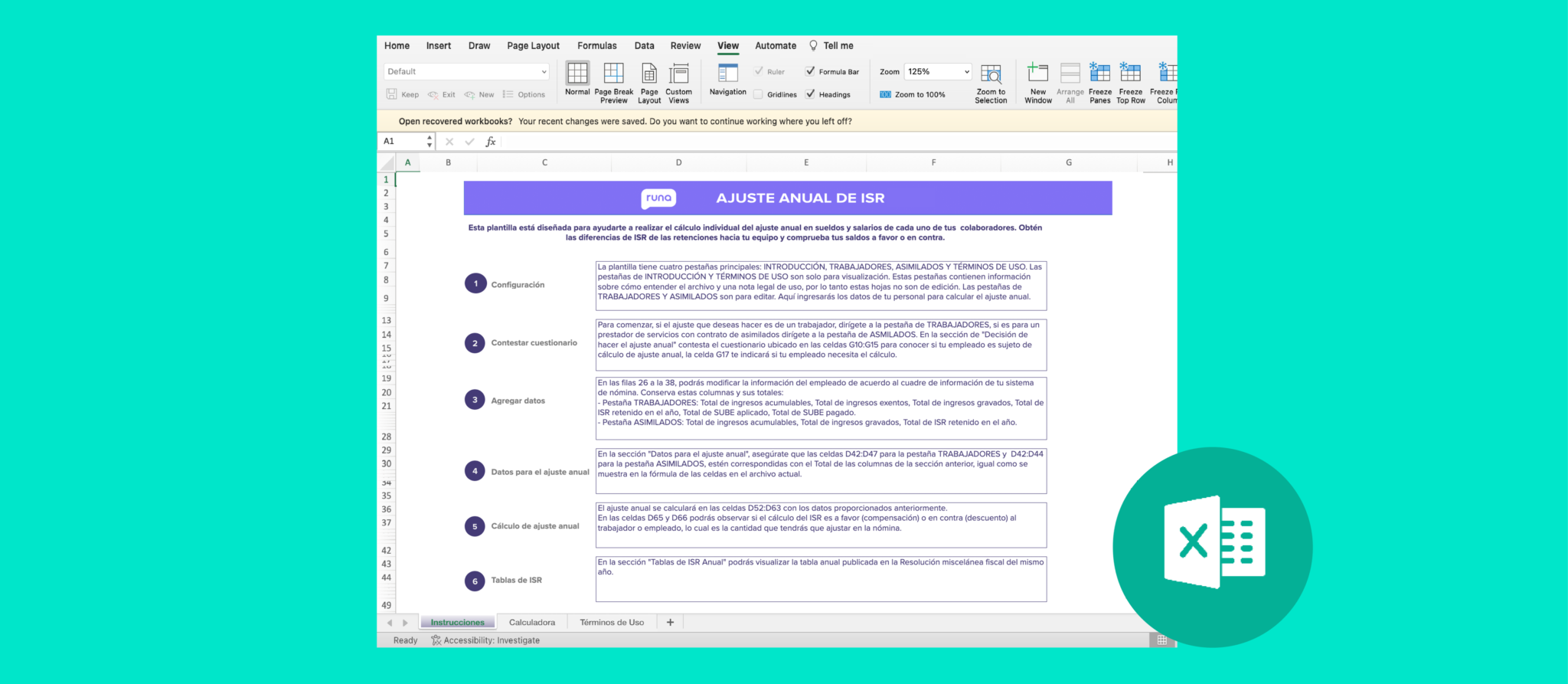Open Page Break Preview
Viewport: 1568px width, 684px height.
click(x=613, y=83)
